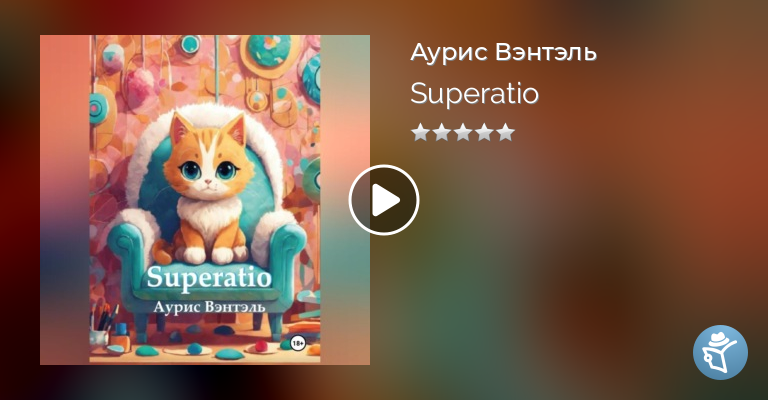Image resolution: width=768 pixels, height=400 pixels.
Task: Click the Superatio text on the cover
Action: (209, 278)
